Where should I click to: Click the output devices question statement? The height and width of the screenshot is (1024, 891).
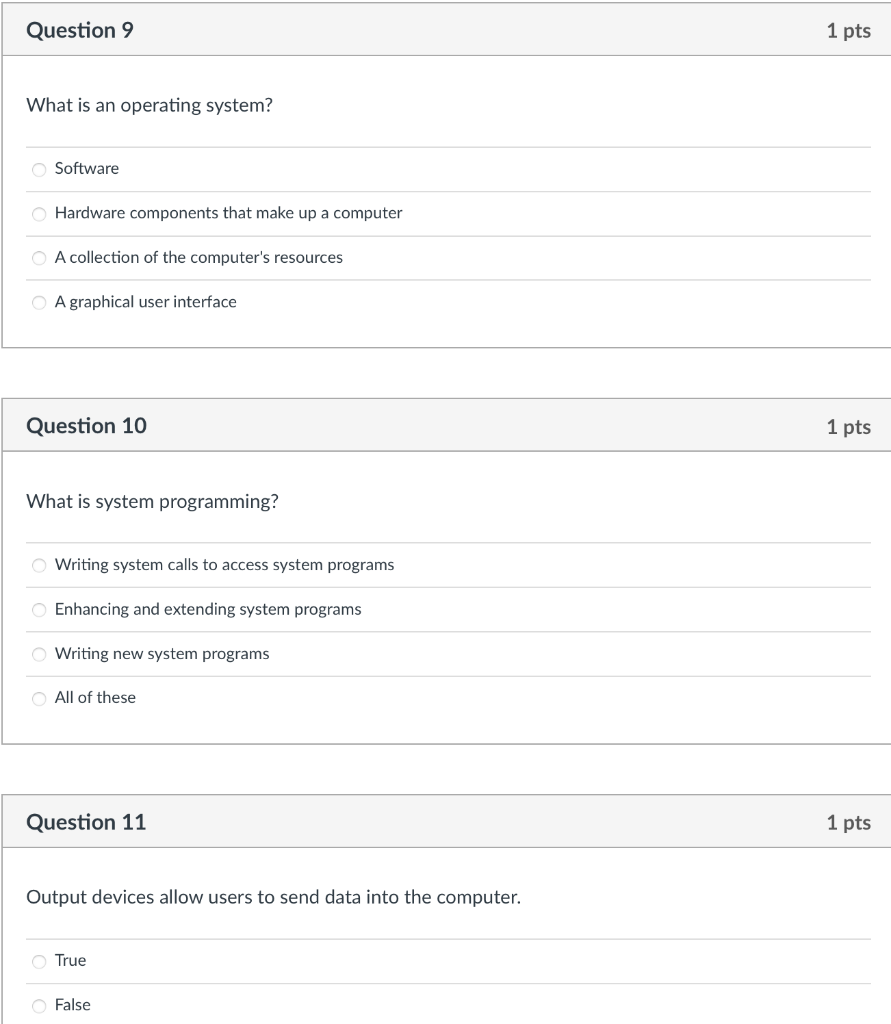(272, 897)
